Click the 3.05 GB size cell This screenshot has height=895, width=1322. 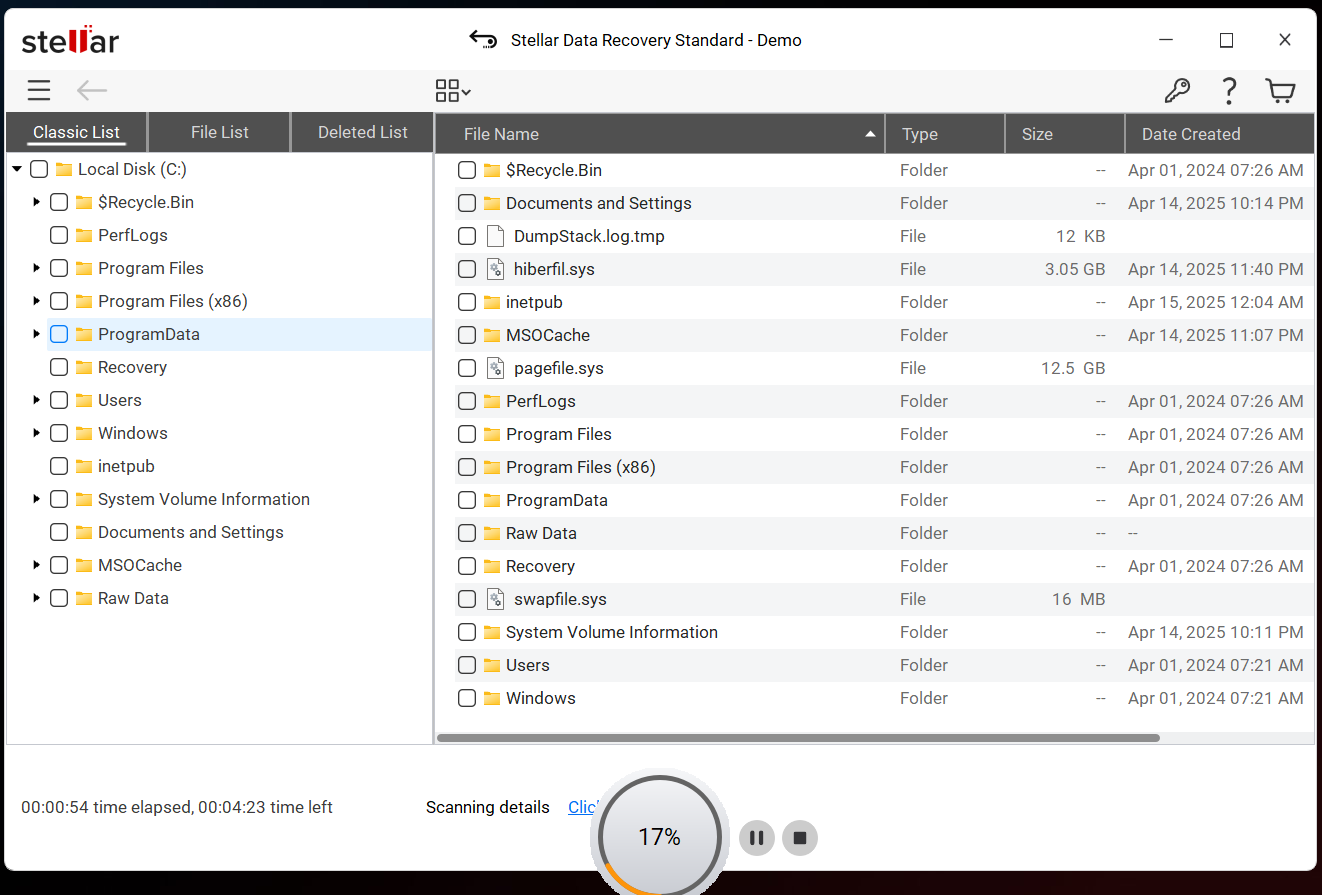tap(1075, 269)
